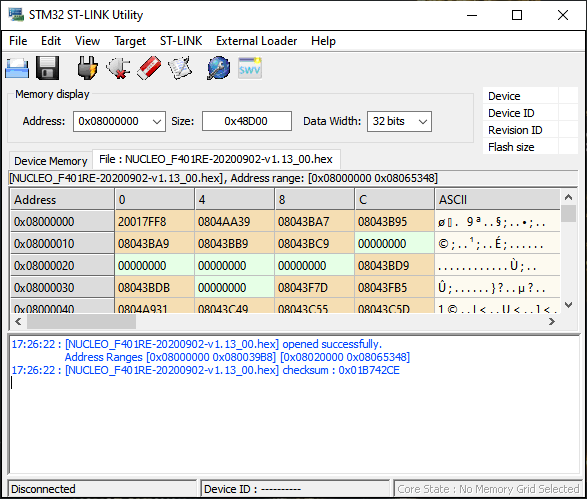This screenshot has height=499, width=587.
Task: Select memory cell 20017FF8
Action: point(154,222)
